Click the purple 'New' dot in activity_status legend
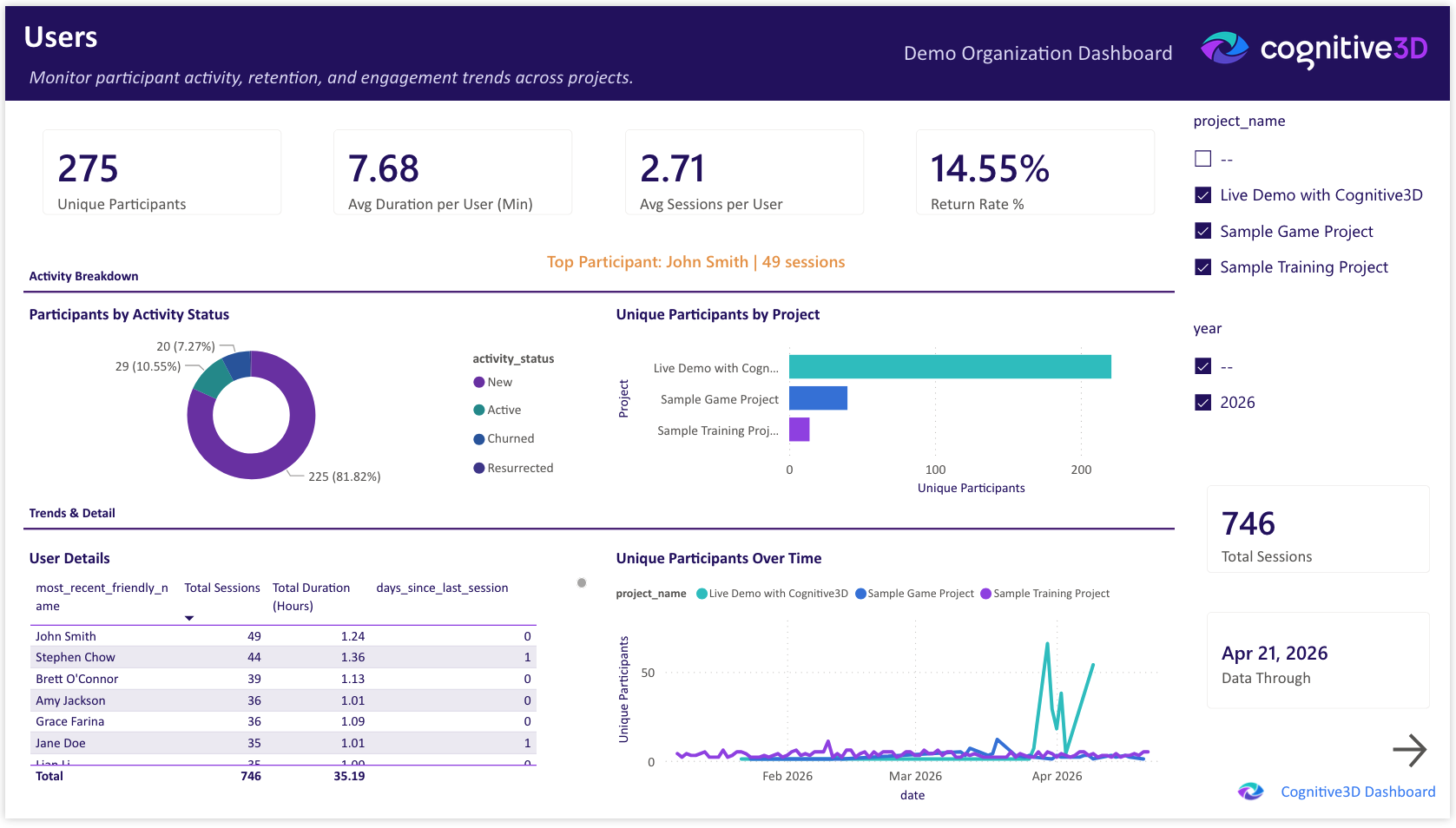1456x828 pixels. [x=478, y=382]
